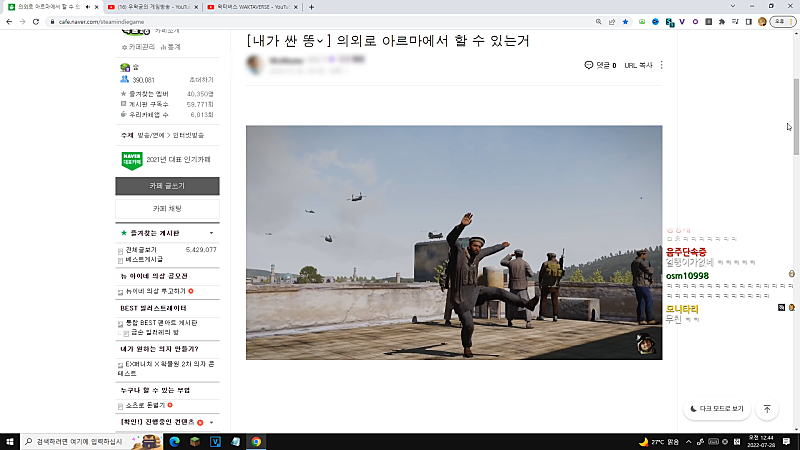Go back using browser back arrow
This screenshot has height=450, width=800.
pyautogui.click(x=9, y=22)
